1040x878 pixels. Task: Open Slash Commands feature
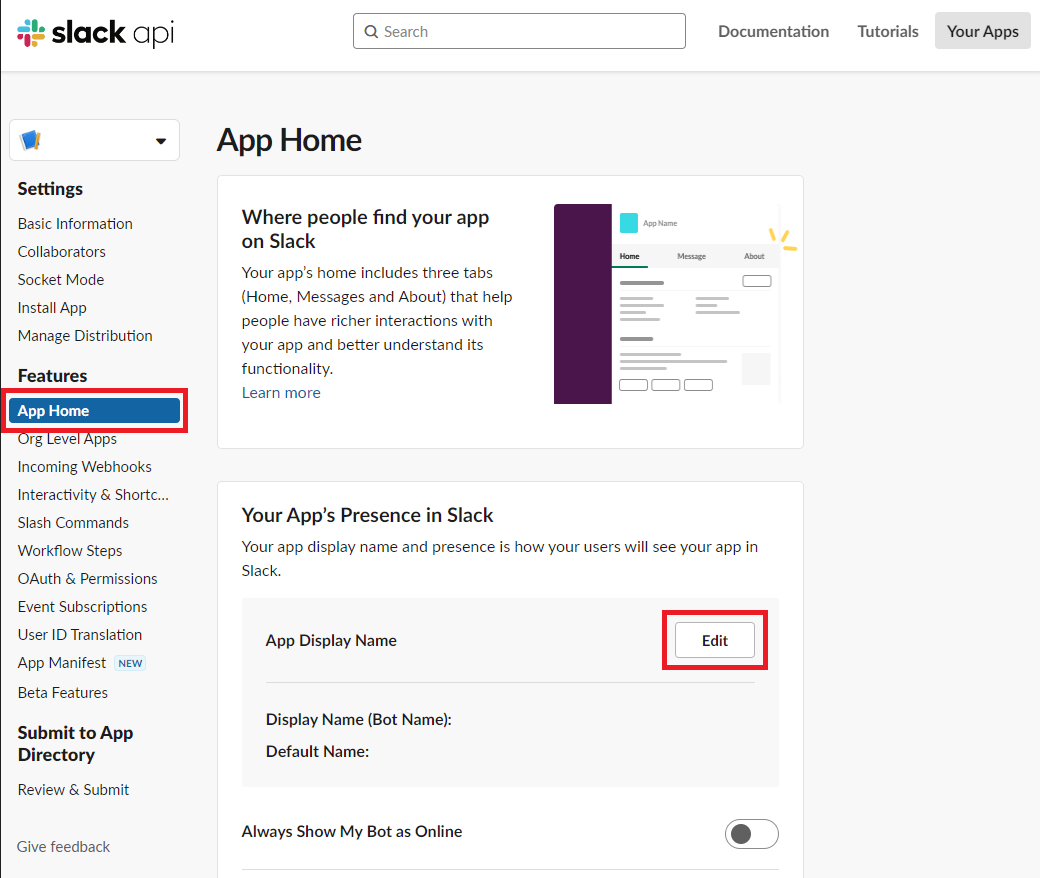coord(73,522)
